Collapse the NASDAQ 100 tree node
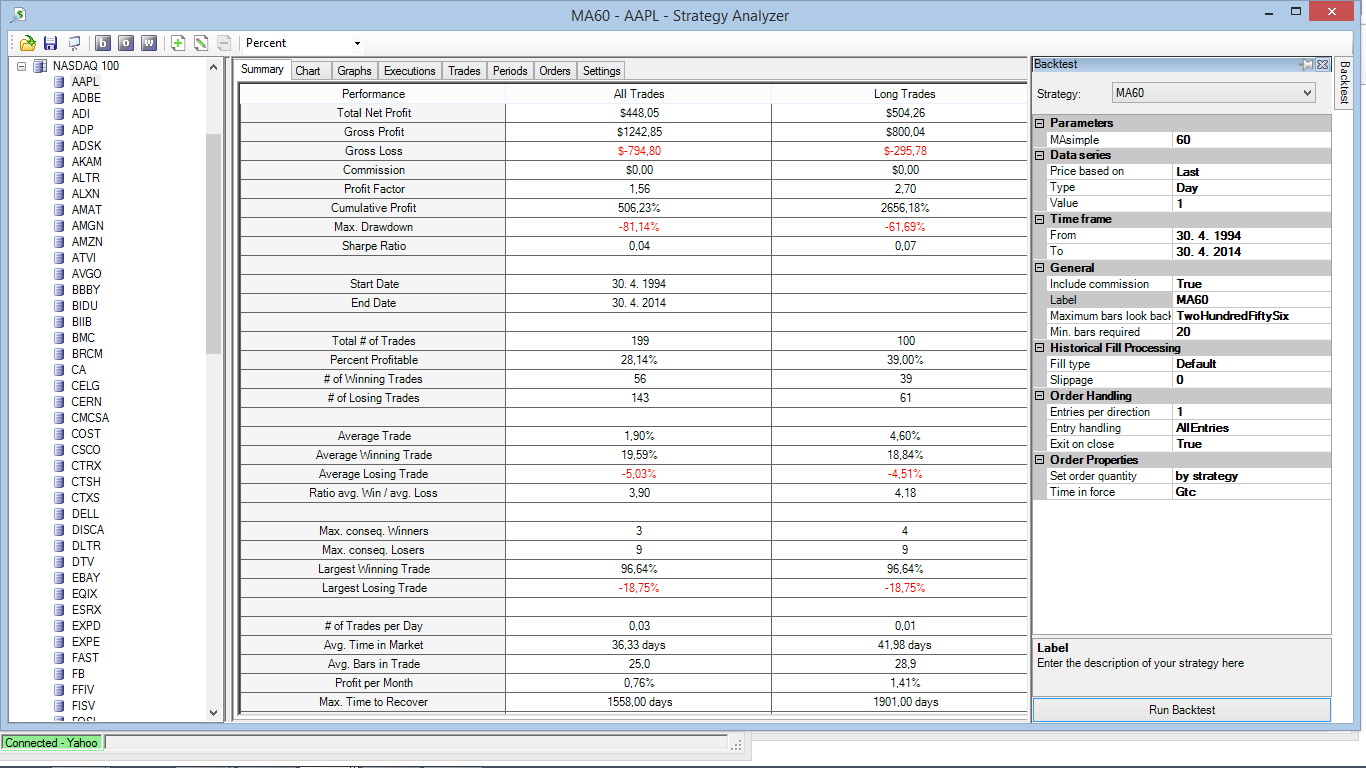The image size is (1366, 768). [22, 66]
